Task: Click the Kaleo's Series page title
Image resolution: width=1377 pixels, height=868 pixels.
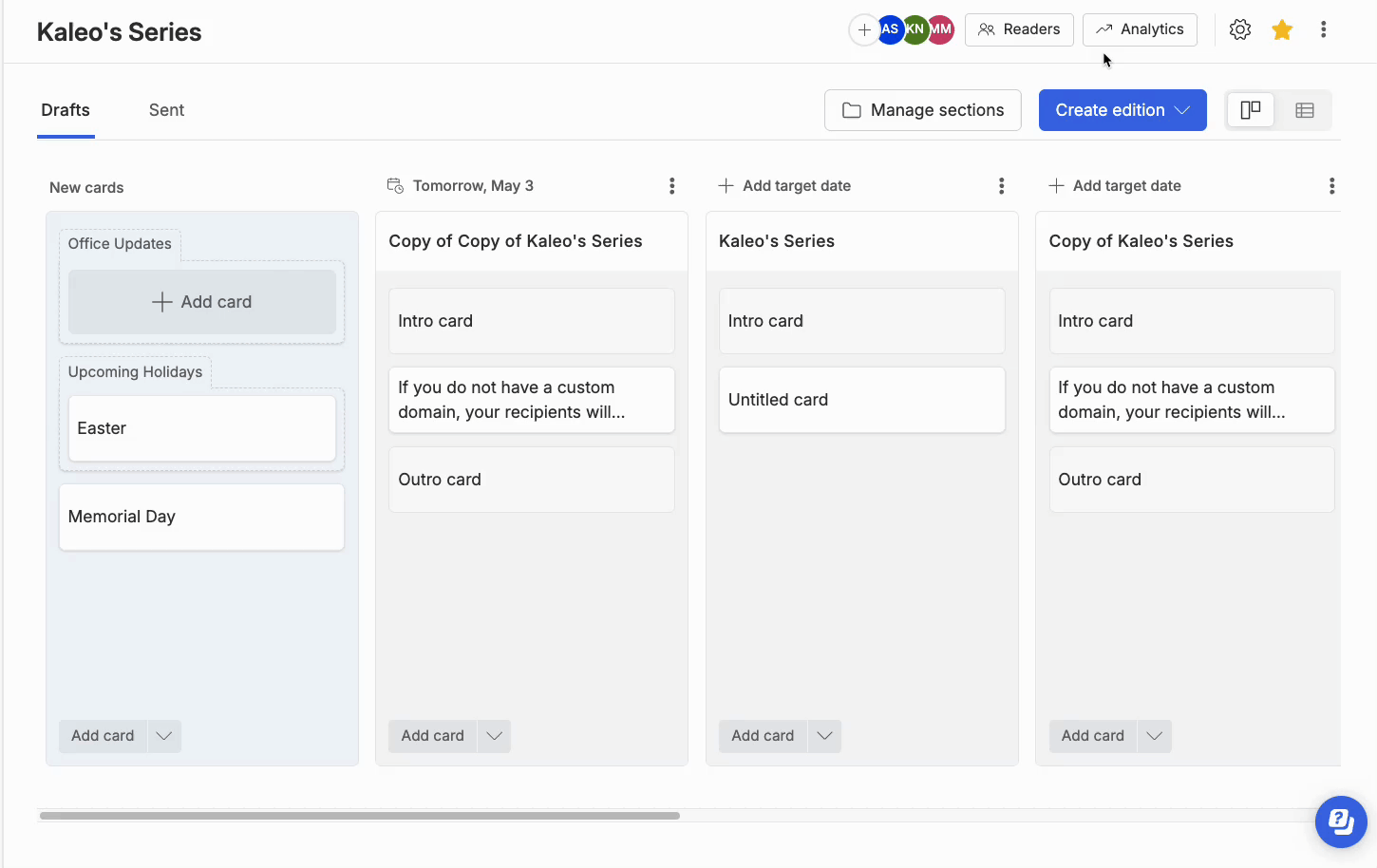Action: 119,32
